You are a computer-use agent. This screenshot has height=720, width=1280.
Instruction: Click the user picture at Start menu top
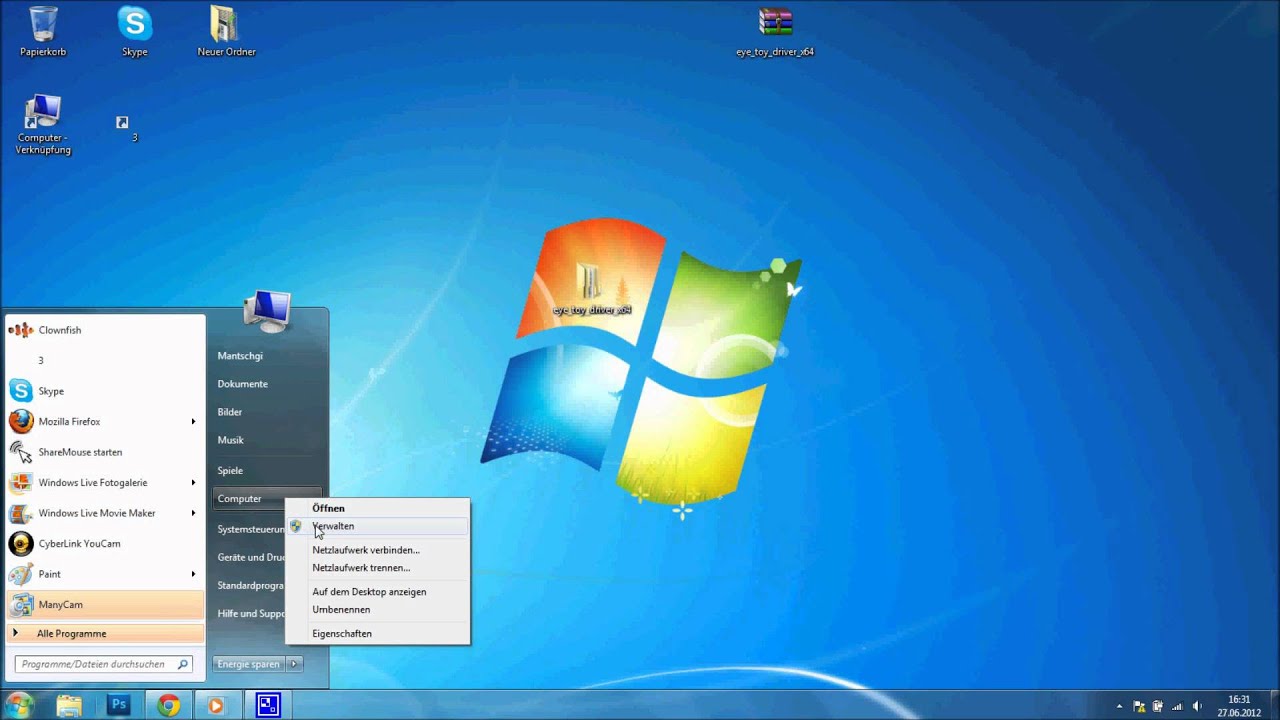point(267,310)
